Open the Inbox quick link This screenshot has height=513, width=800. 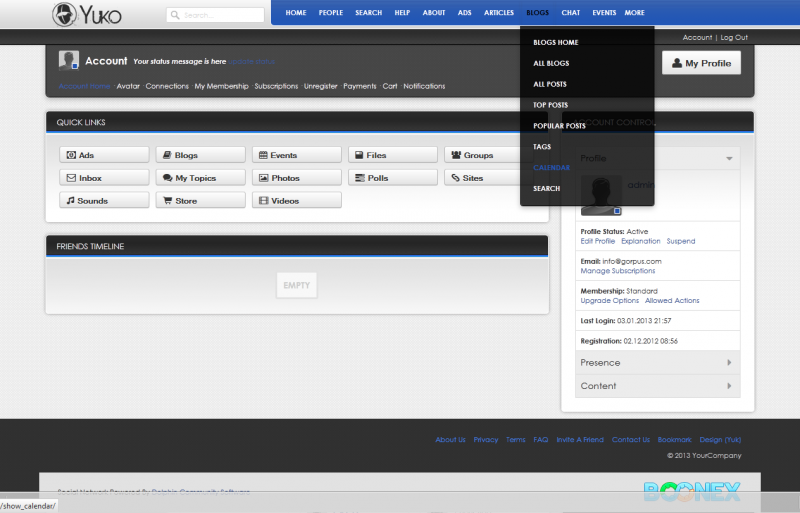coord(104,178)
